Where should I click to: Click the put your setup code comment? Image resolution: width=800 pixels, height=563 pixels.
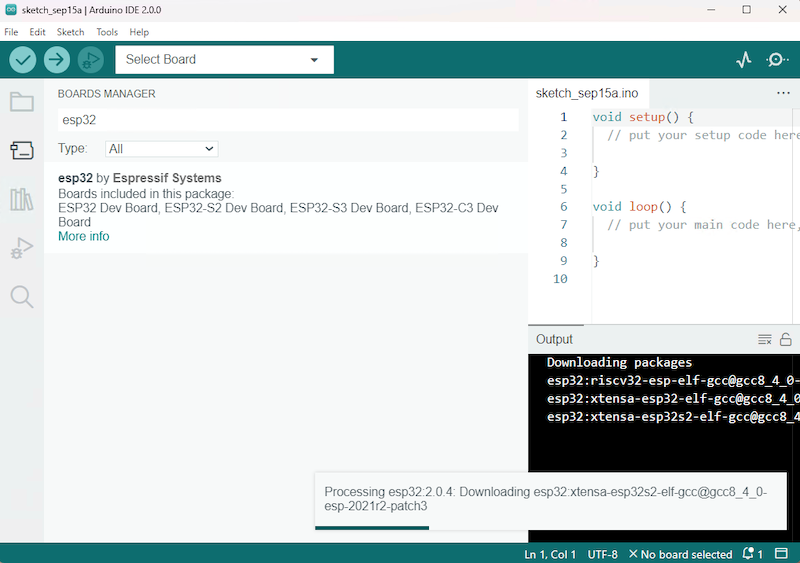point(703,135)
